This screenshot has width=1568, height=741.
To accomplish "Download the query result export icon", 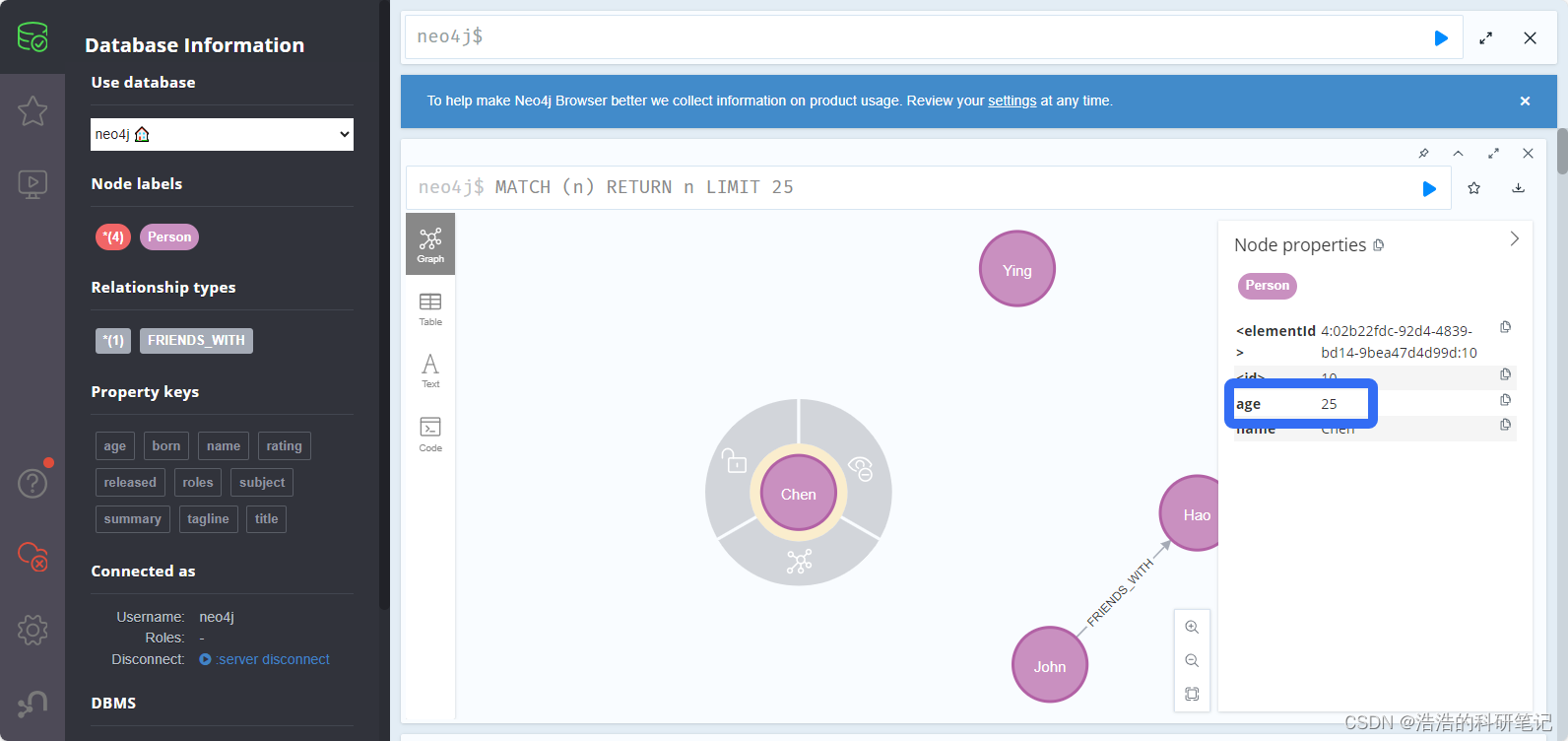I will tap(1519, 188).
